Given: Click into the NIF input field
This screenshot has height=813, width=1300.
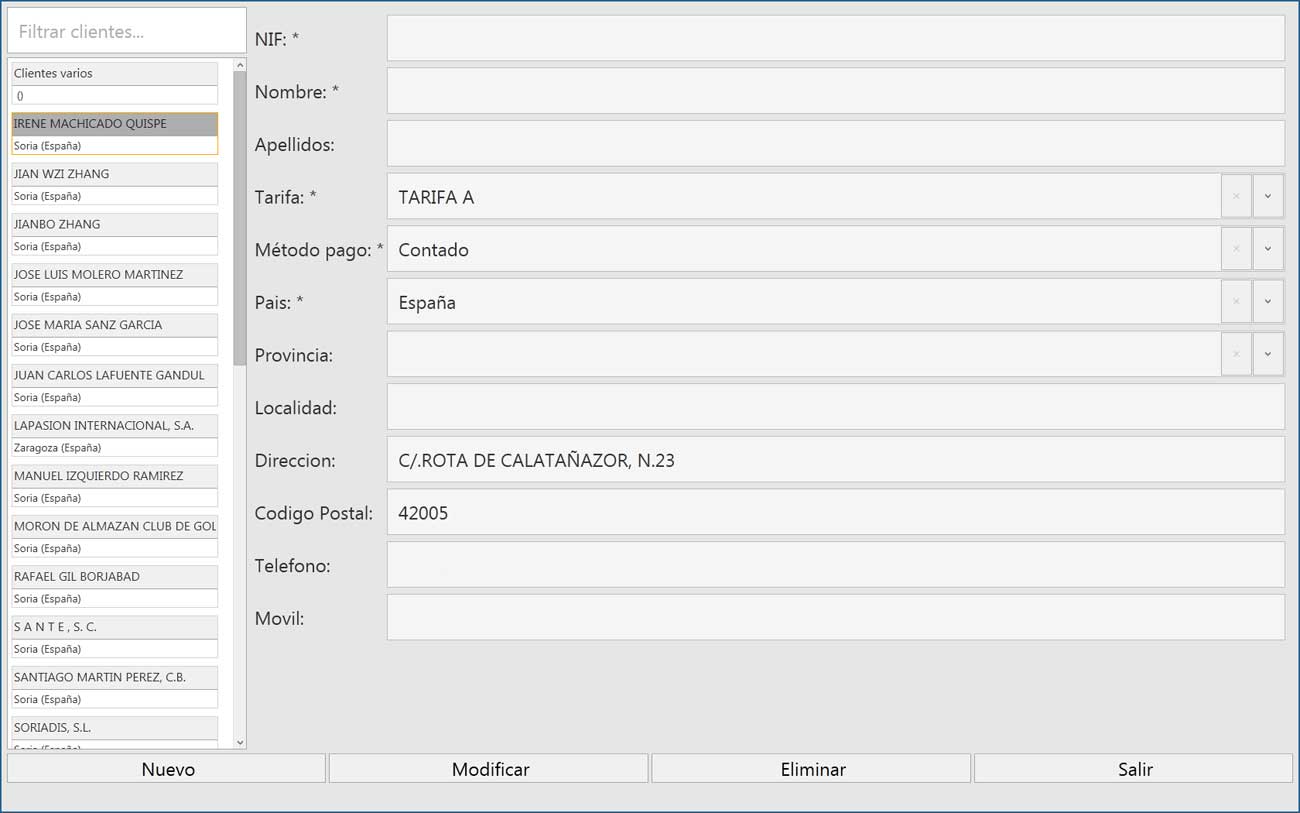Looking at the screenshot, I should click(835, 39).
